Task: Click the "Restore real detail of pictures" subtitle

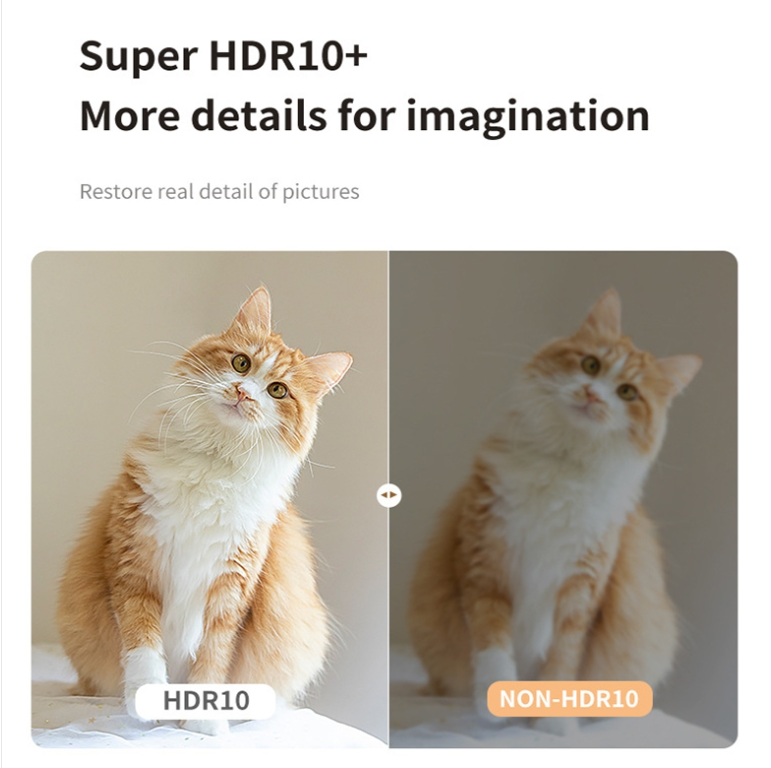Action: [219, 192]
